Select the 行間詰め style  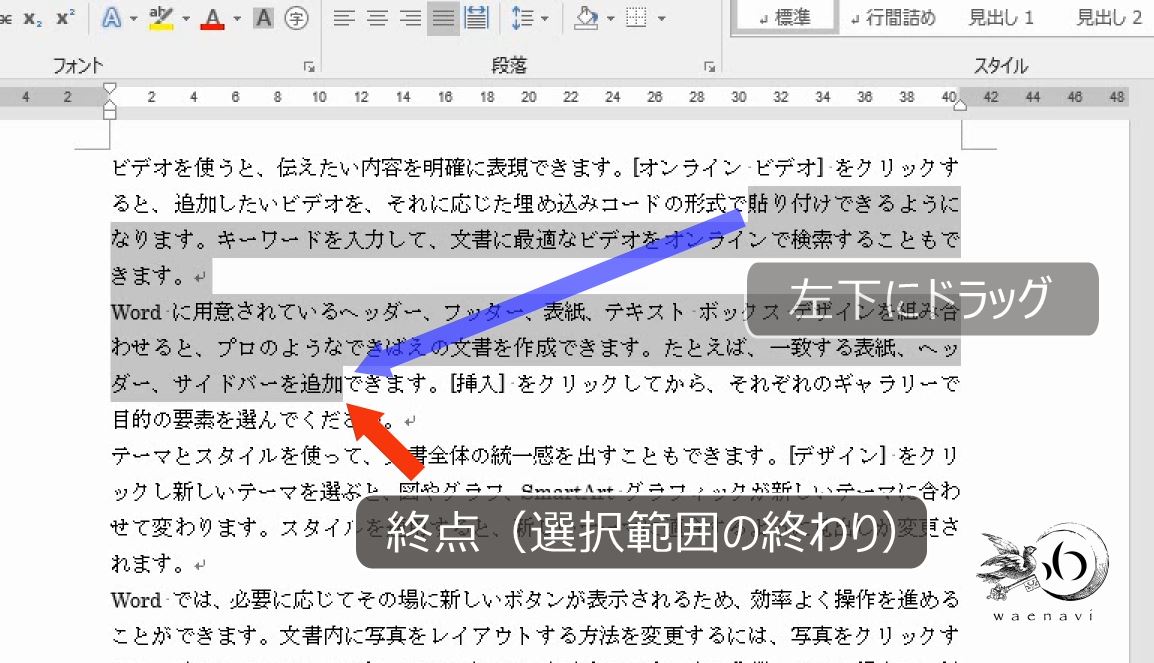tap(892, 17)
